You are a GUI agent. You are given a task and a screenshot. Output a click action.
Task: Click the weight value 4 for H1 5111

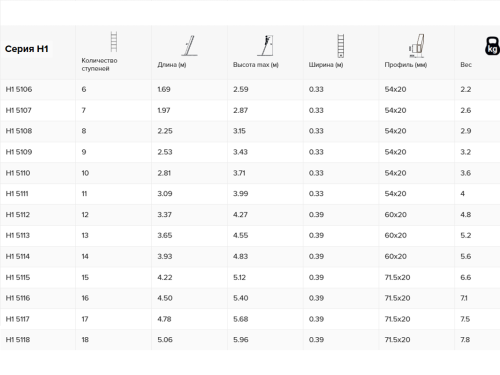463,194
